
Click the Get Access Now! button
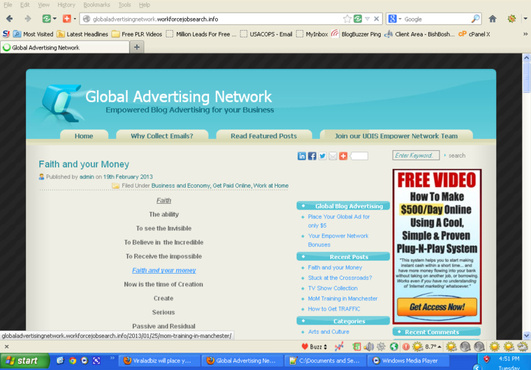pyautogui.click(x=437, y=307)
